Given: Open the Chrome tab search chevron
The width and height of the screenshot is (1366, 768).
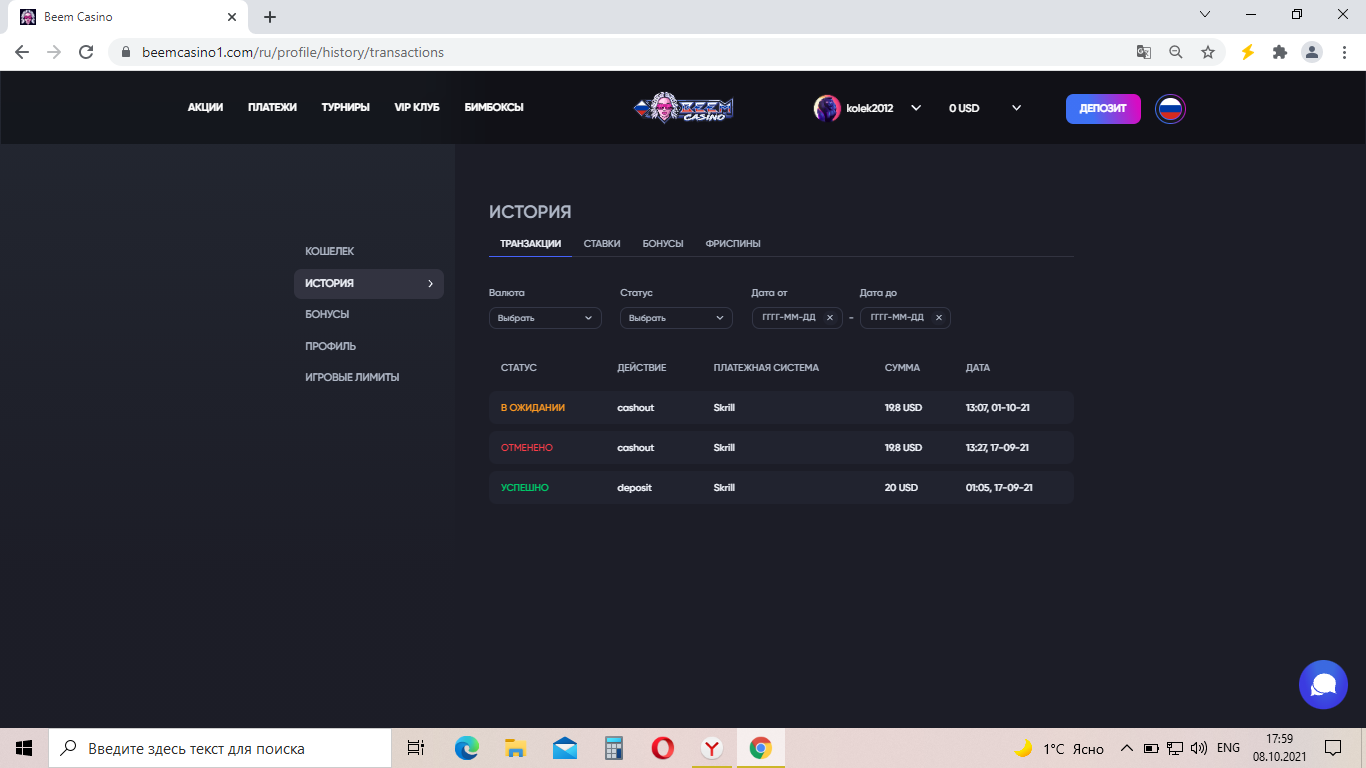Looking at the screenshot, I should pos(1205,15).
